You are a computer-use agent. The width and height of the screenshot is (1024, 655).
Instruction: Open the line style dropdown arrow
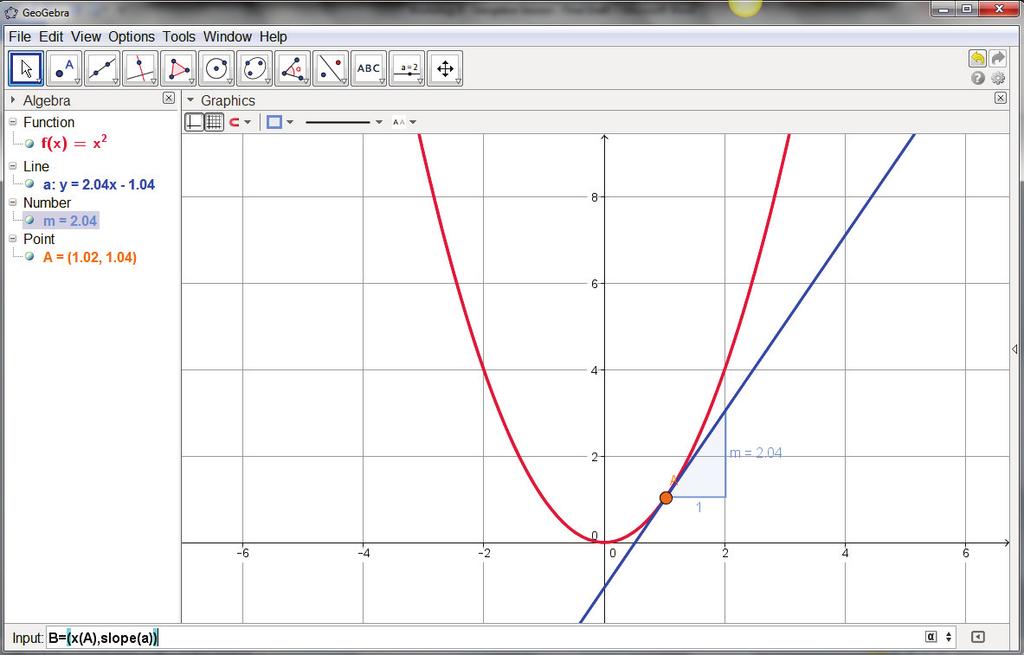tap(379, 122)
